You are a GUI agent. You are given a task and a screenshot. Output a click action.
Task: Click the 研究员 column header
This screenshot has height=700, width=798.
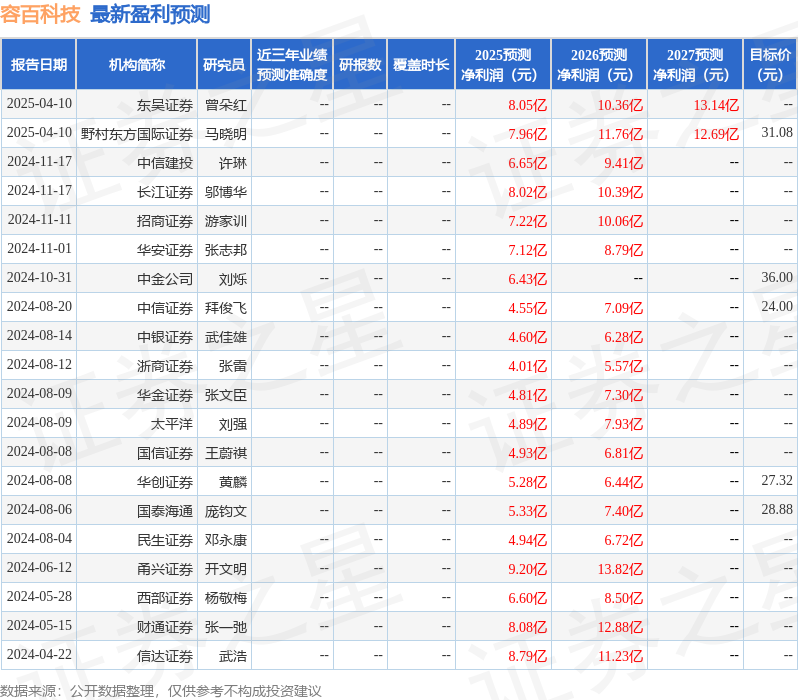tap(224, 65)
